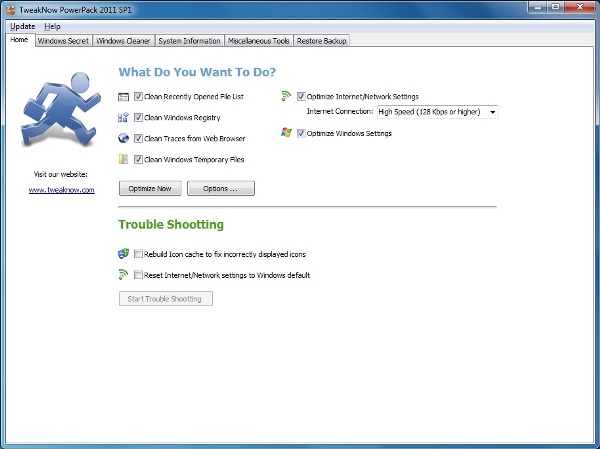Click the recently opened file list icon
Viewport: 600px width, 449px height.
(123, 97)
